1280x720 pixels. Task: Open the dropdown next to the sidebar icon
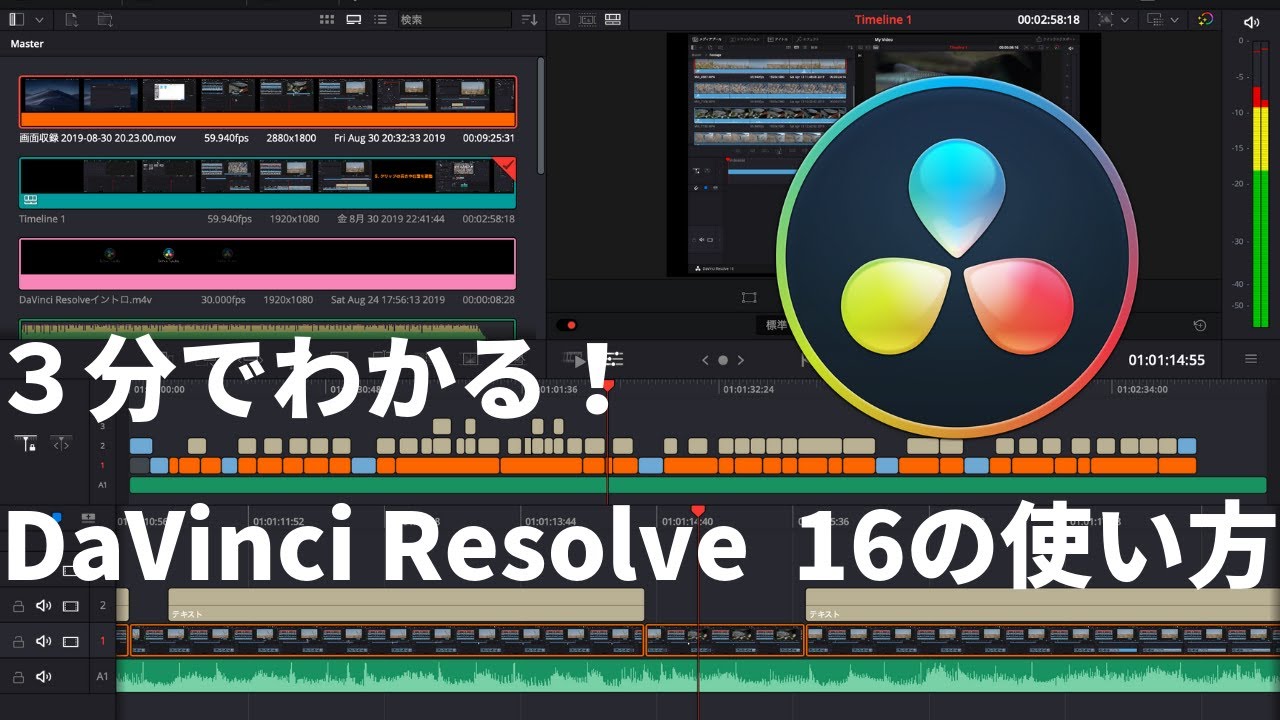39,19
